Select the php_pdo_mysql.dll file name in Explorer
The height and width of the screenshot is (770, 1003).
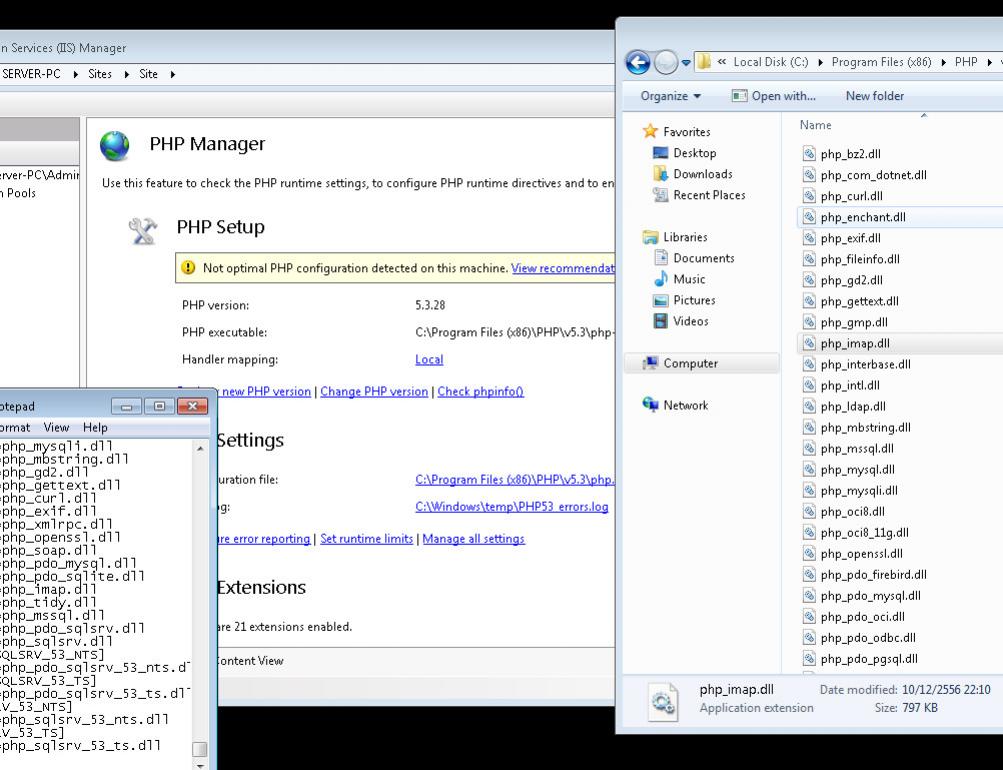tap(871, 597)
